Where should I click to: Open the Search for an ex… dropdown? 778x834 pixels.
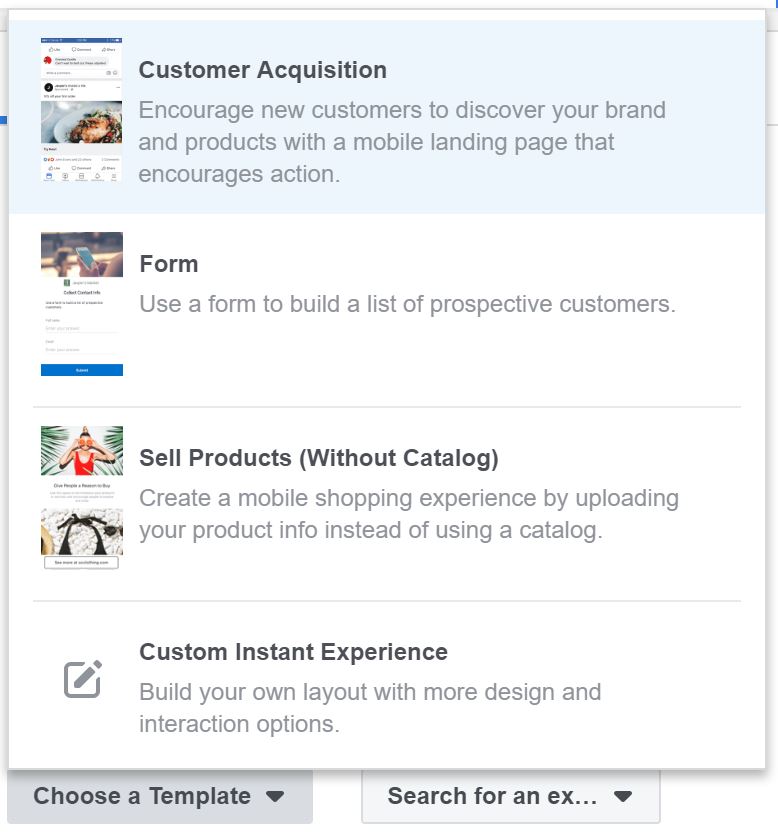[x=492, y=796]
